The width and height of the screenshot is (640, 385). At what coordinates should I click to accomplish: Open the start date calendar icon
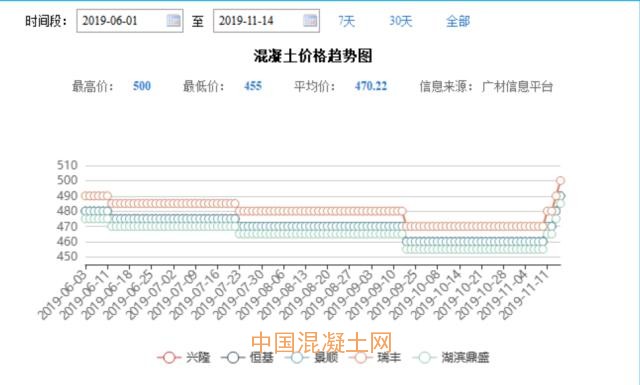(173, 20)
